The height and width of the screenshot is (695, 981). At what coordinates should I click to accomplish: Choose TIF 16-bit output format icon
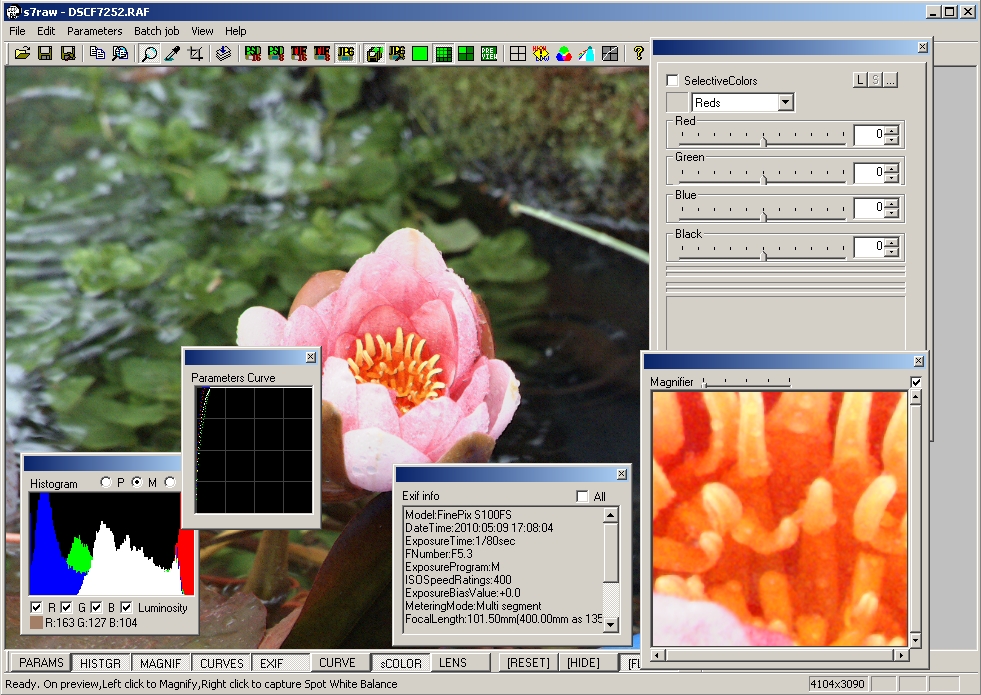click(x=299, y=54)
